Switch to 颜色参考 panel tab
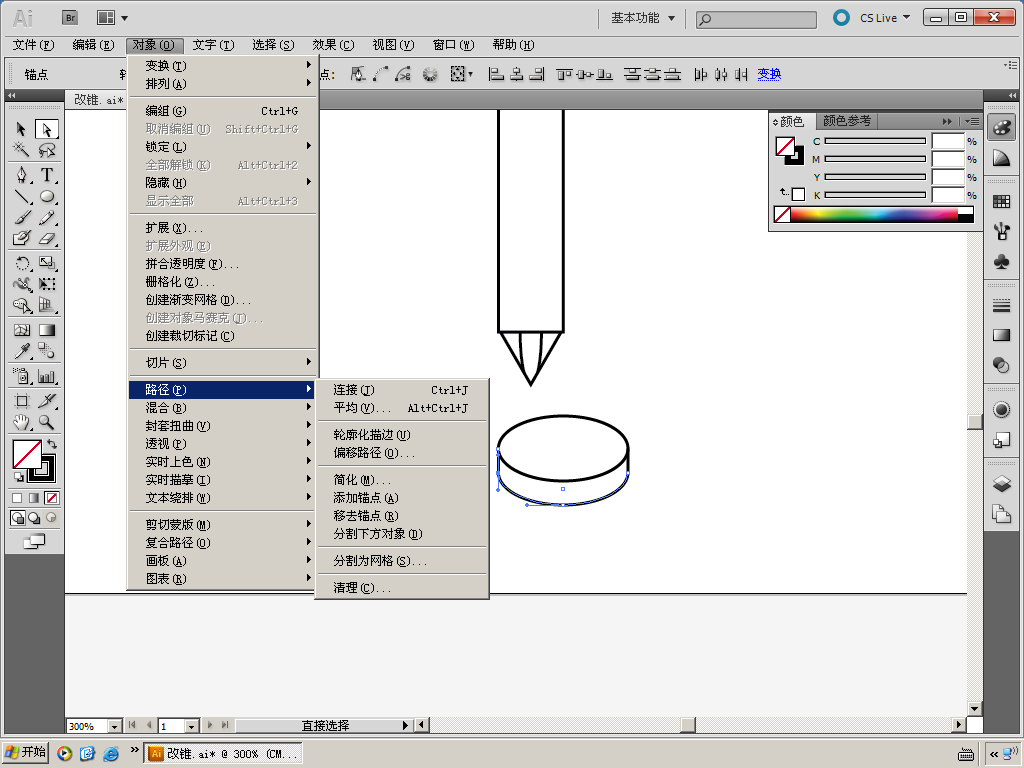The height and width of the screenshot is (768, 1024). point(846,121)
